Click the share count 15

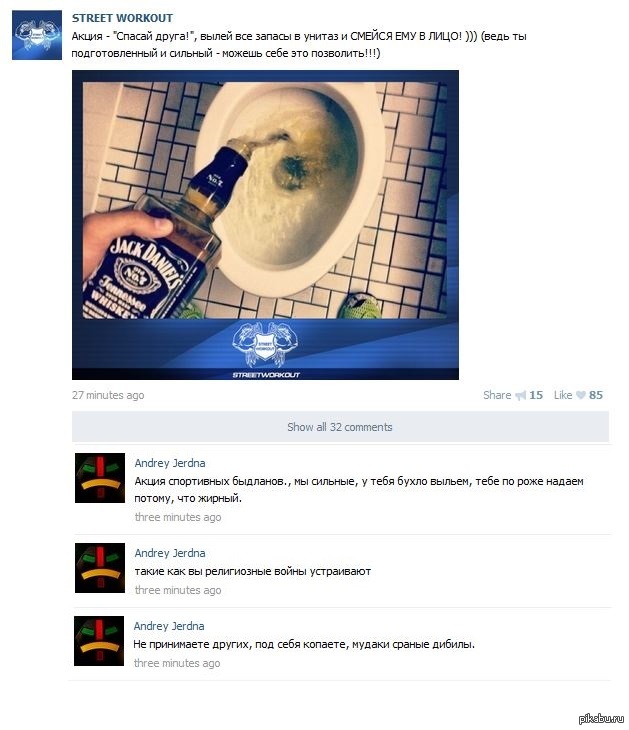(536, 395)
